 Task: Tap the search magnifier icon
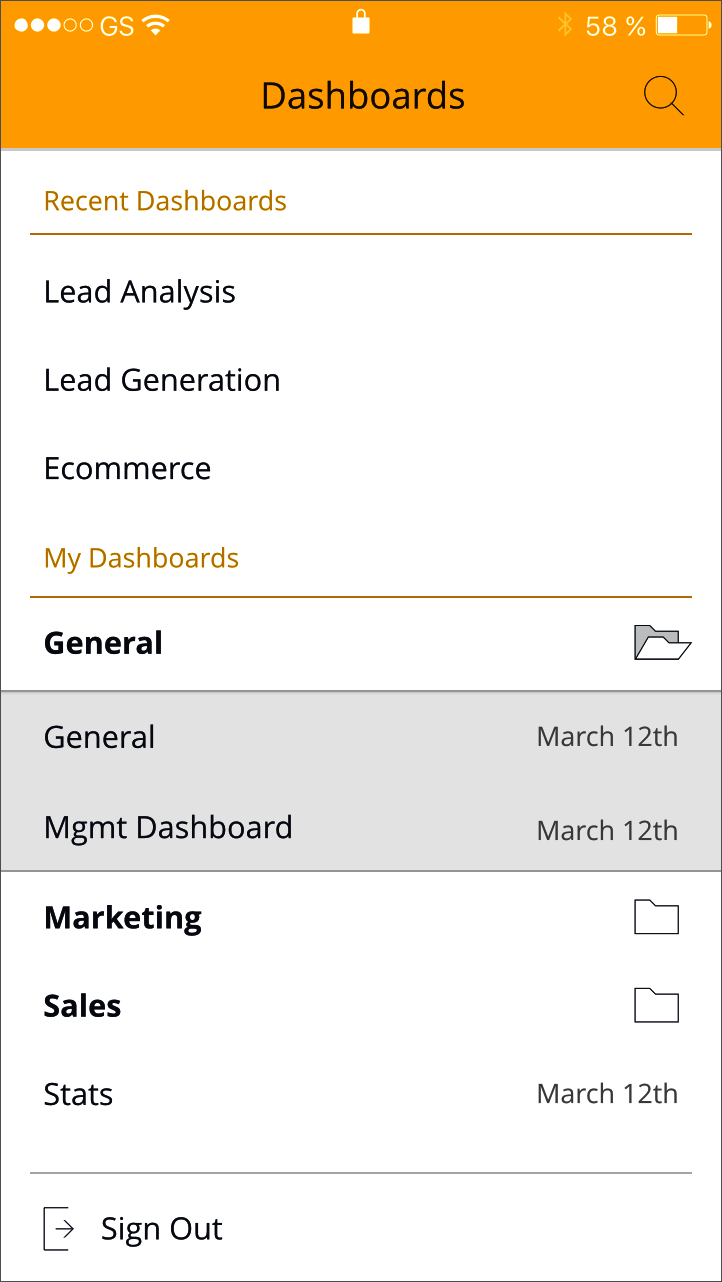pyautogui.click(x=663, y=97)
